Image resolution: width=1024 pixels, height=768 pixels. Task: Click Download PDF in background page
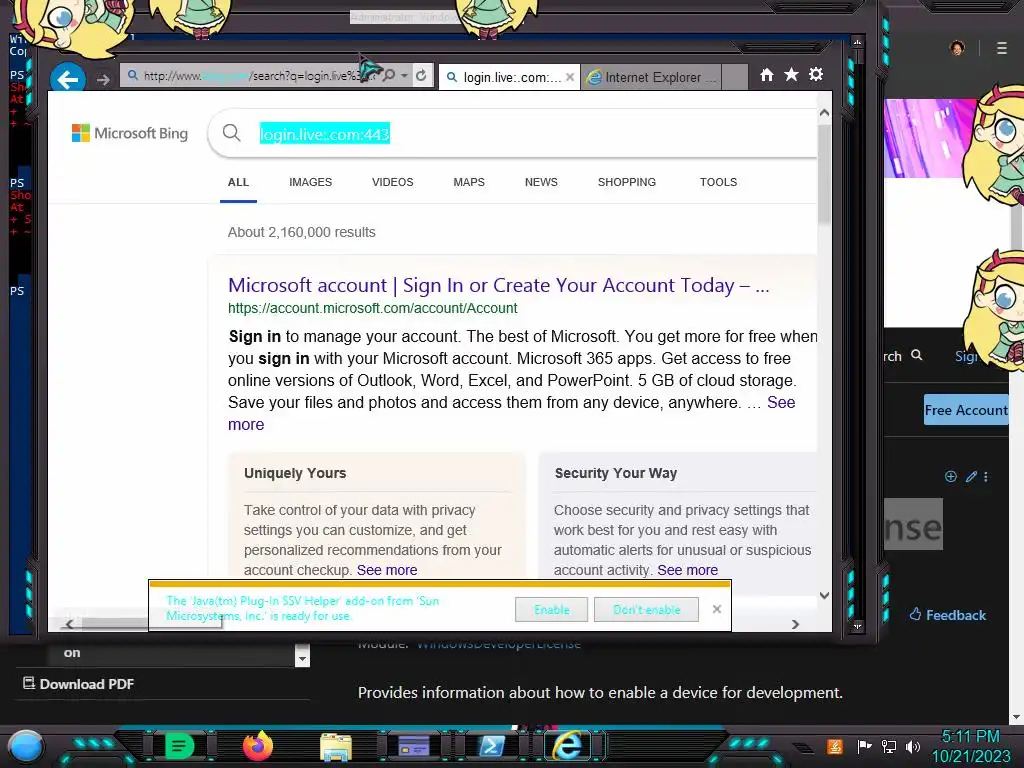pos(78,684)
